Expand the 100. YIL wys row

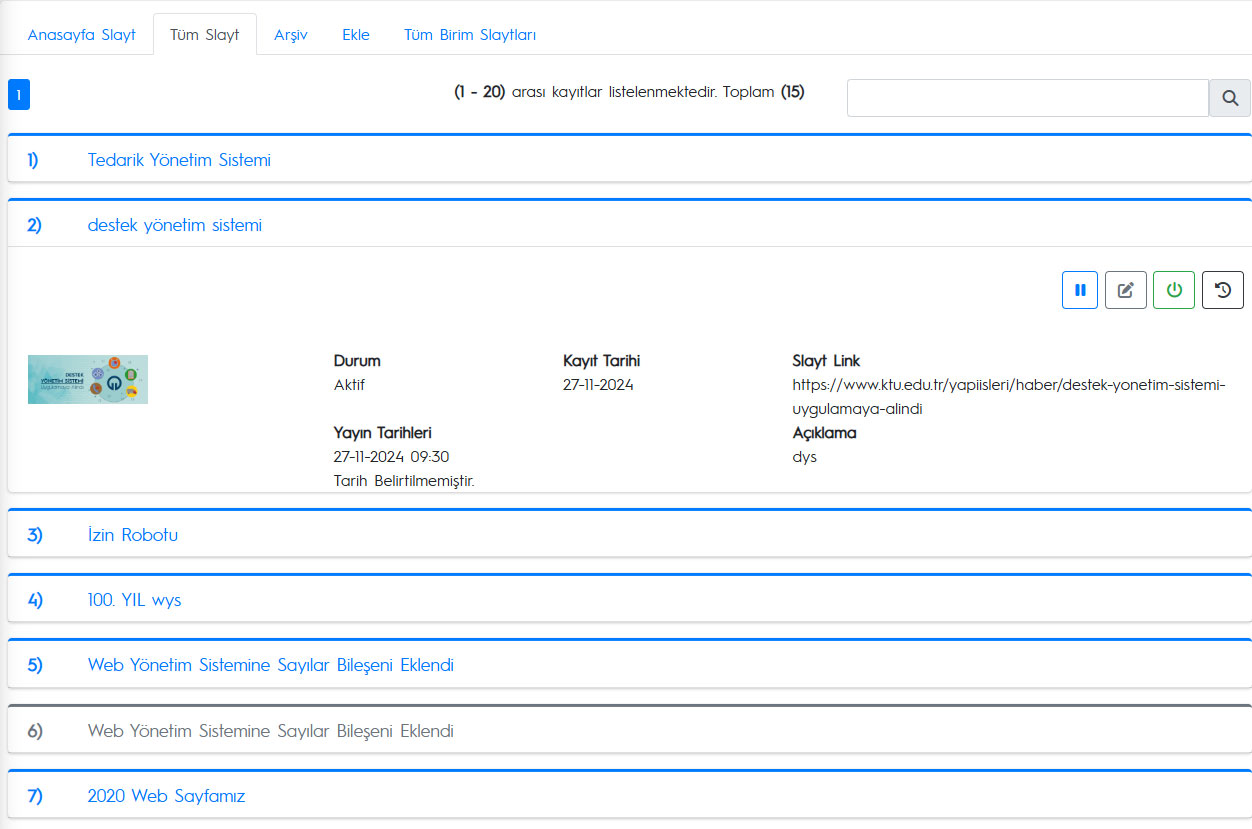coord(629,599)
